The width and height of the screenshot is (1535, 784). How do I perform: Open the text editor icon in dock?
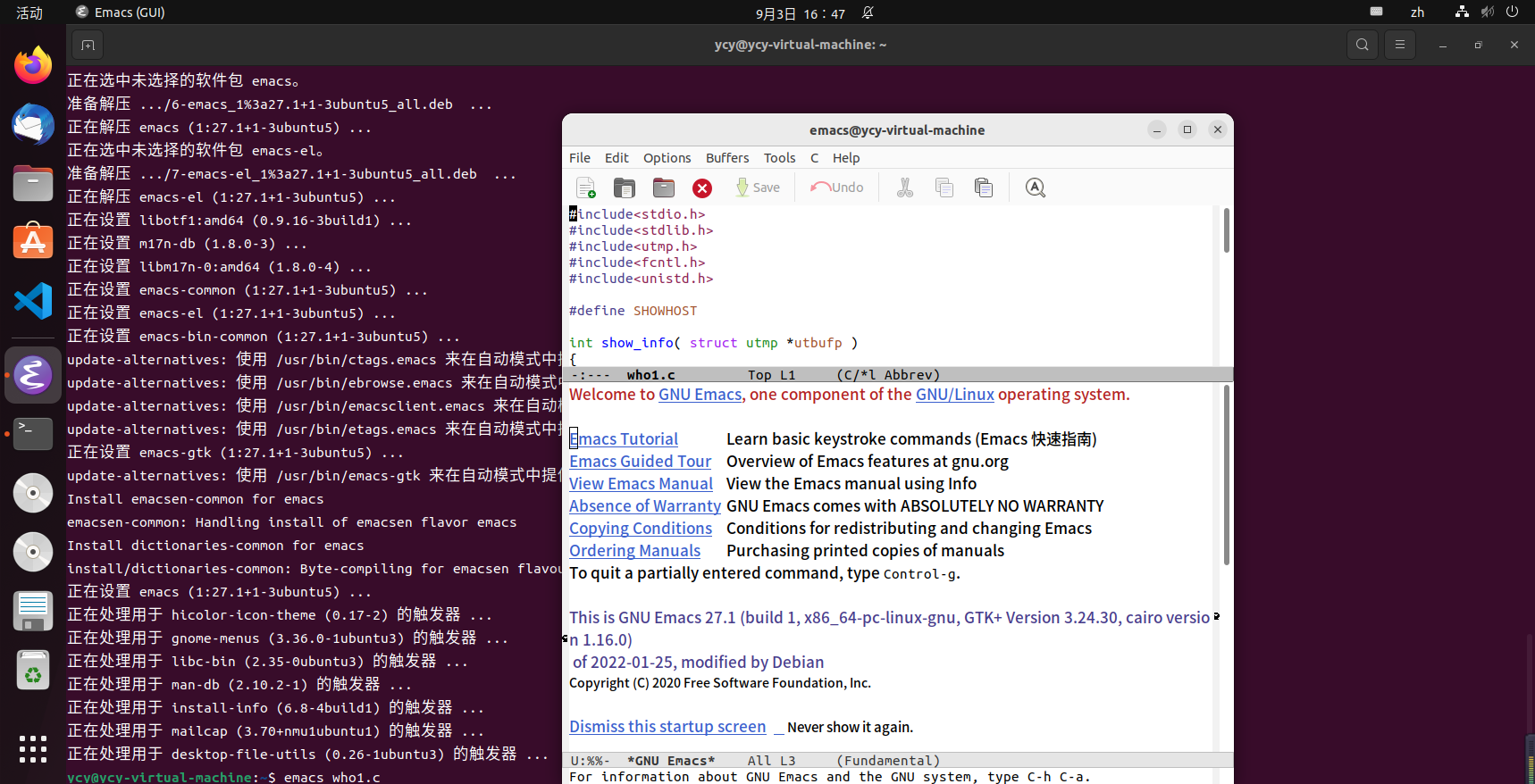pos(33,611)
